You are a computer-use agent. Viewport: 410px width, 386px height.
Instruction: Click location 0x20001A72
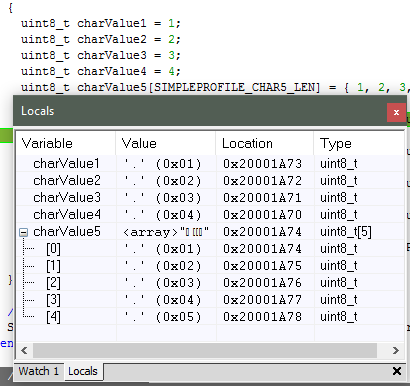point(262,181)
